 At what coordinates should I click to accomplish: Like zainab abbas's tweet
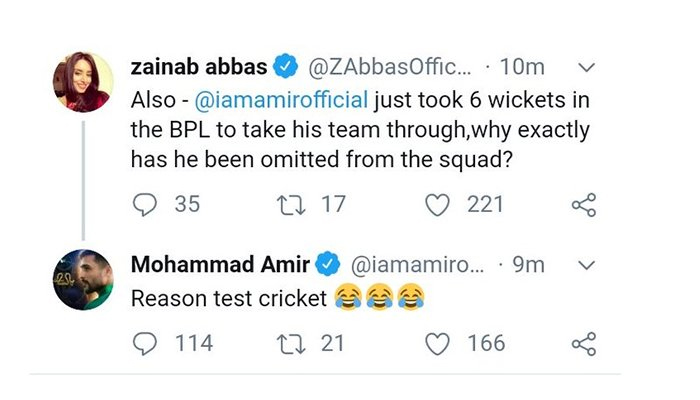tap(435, 204)
